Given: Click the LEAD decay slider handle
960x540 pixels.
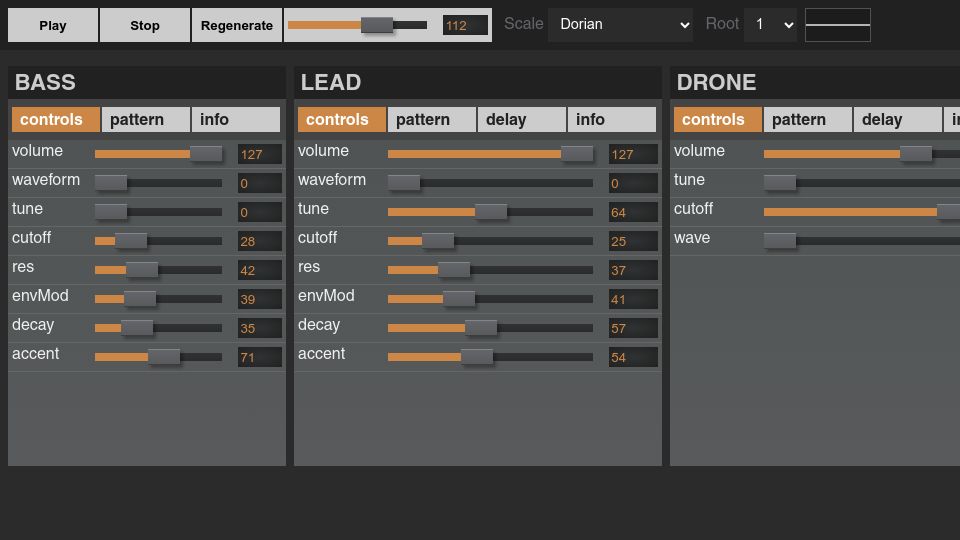Looking at the screenshot, I should tap(481, 328).
